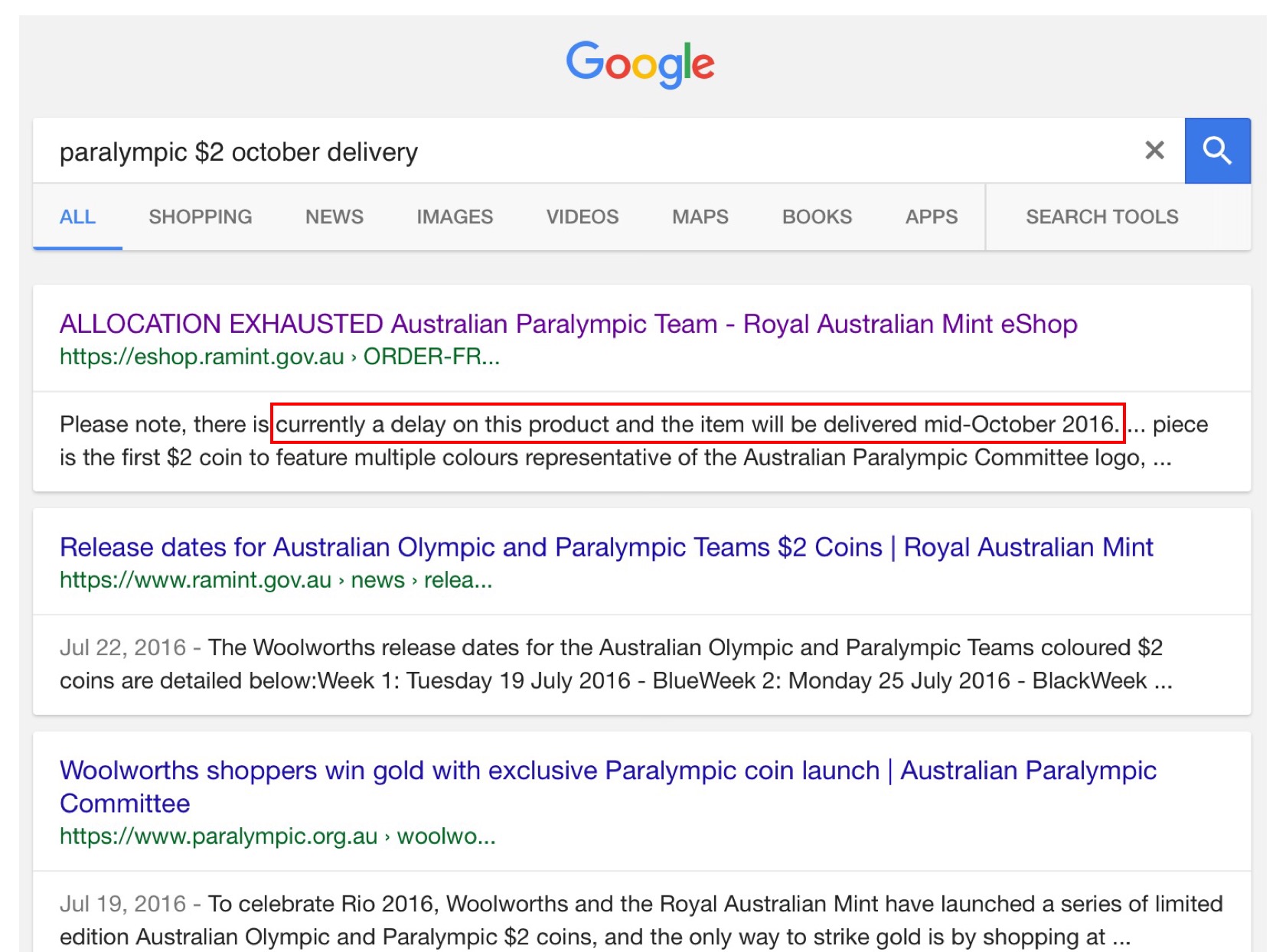
Task: Click the Google logo
Action: pyautogui.click(x=640, y=64)
